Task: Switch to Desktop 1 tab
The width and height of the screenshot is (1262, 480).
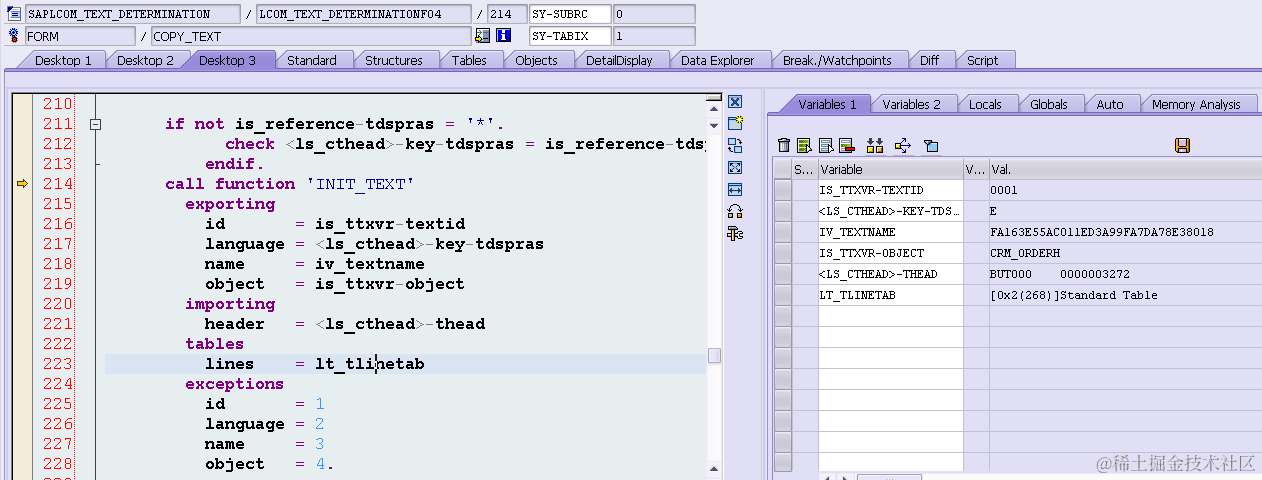Action: coord(63,60)
